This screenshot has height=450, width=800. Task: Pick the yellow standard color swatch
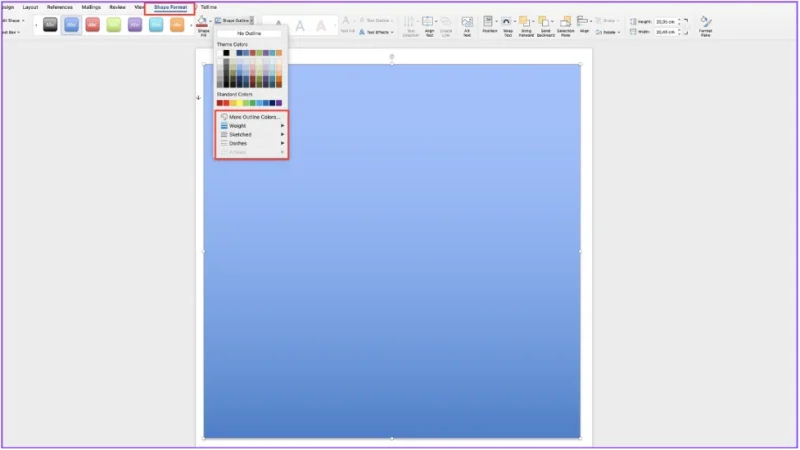click(x=241, y=103)
